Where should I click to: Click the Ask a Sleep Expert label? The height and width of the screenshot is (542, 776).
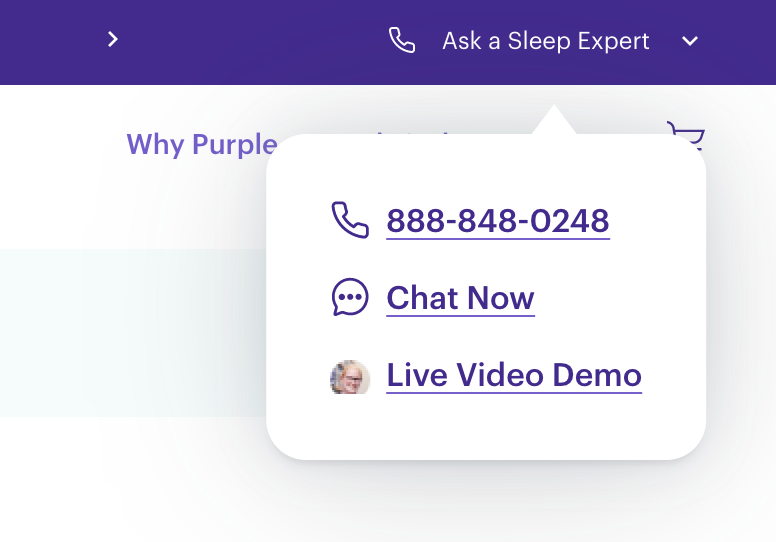pyautogui.click(x=545, y=41)
